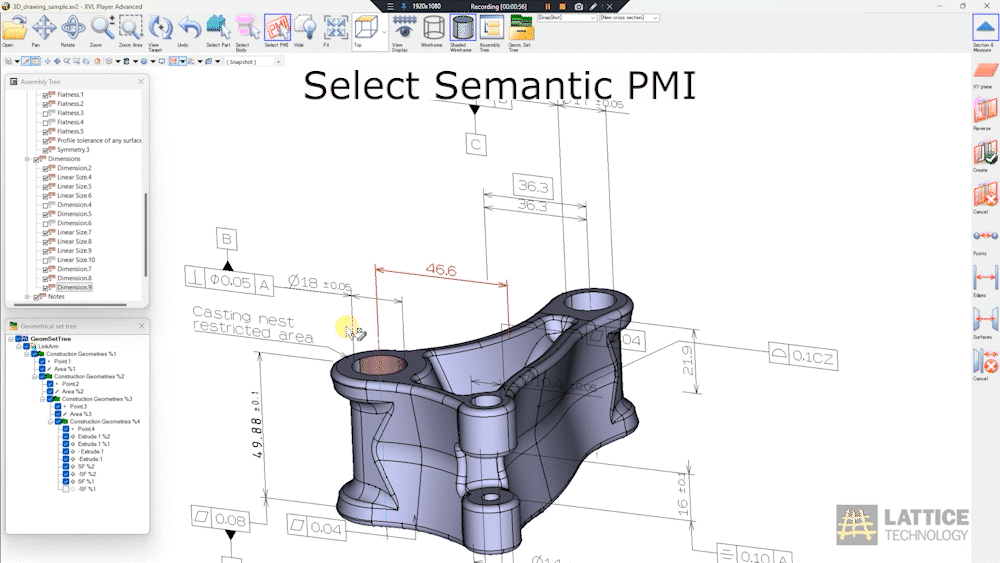1000x563 pixels.
Task: Activate the Select Body tool
Action: tap(247, 28)
